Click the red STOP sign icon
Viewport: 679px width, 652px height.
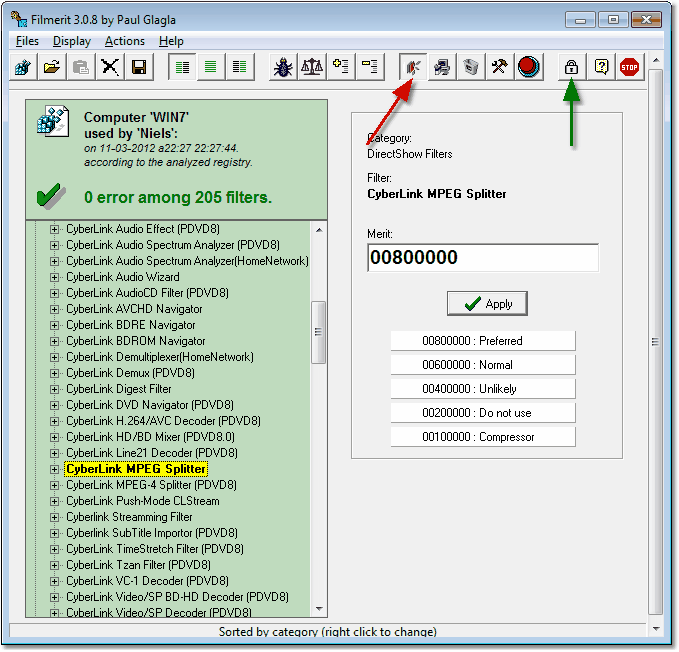point(630,67)
